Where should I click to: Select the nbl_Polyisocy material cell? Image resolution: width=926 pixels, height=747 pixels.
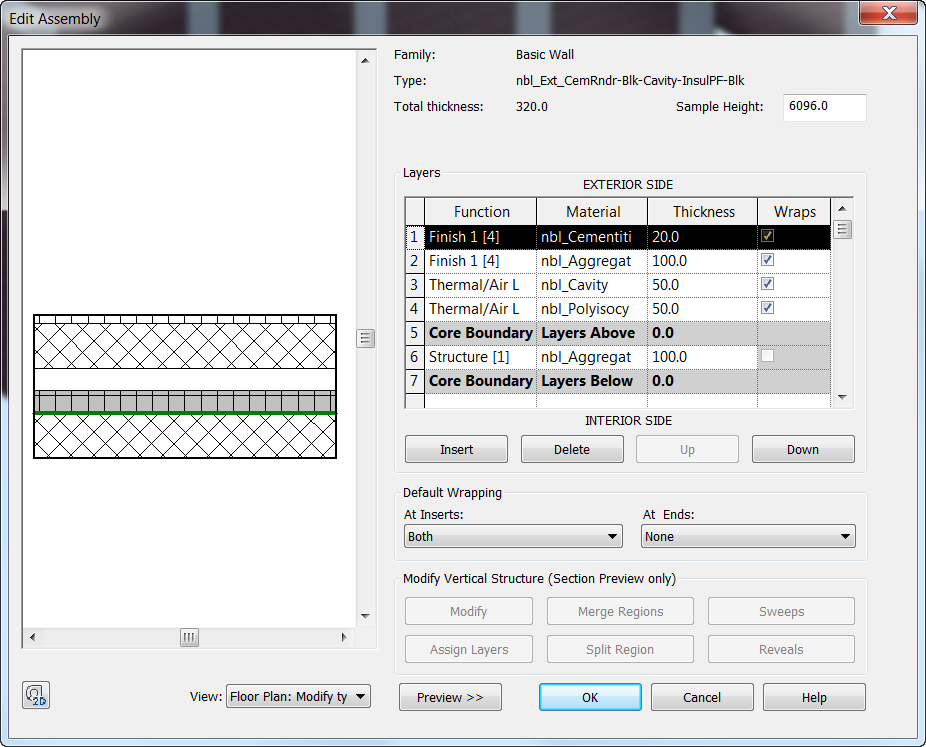click(x=592, y=309)
